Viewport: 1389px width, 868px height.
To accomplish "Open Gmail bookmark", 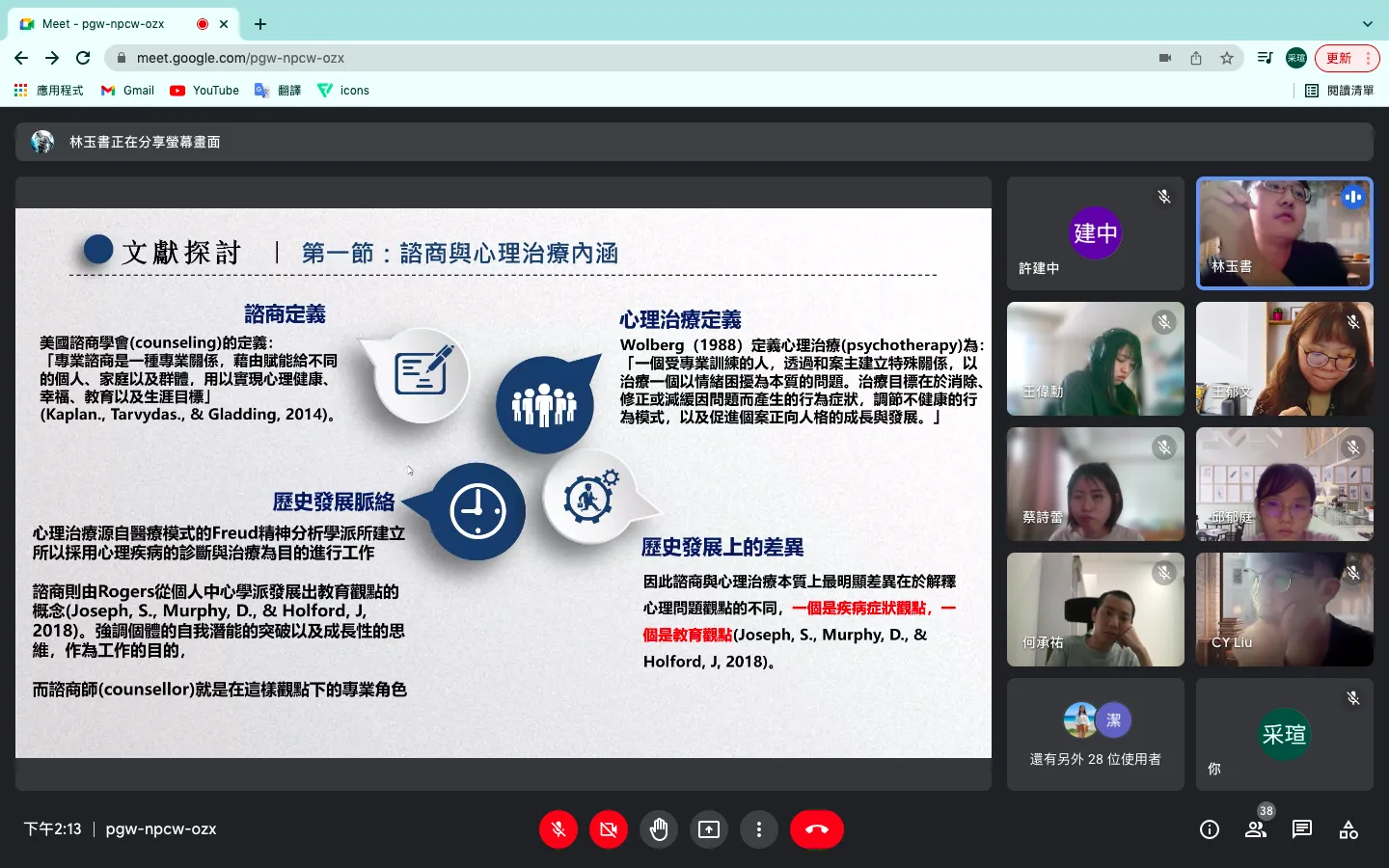I will coord(127,91).
